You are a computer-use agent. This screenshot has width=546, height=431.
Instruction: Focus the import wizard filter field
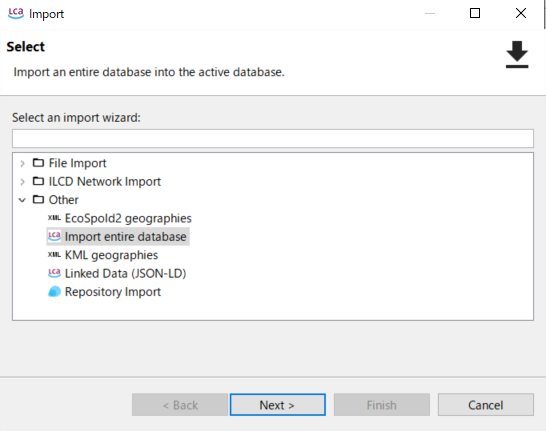[273, 139]
